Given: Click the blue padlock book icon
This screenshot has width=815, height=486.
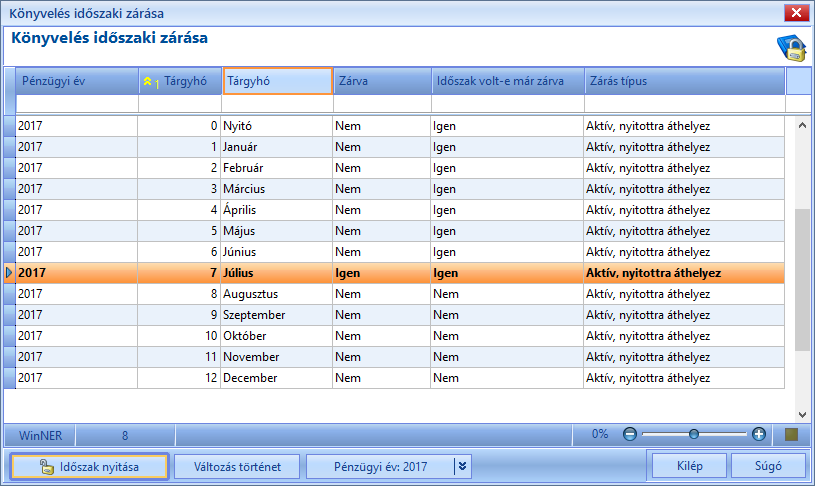Looking at the screenshot, I should (791, 49).
